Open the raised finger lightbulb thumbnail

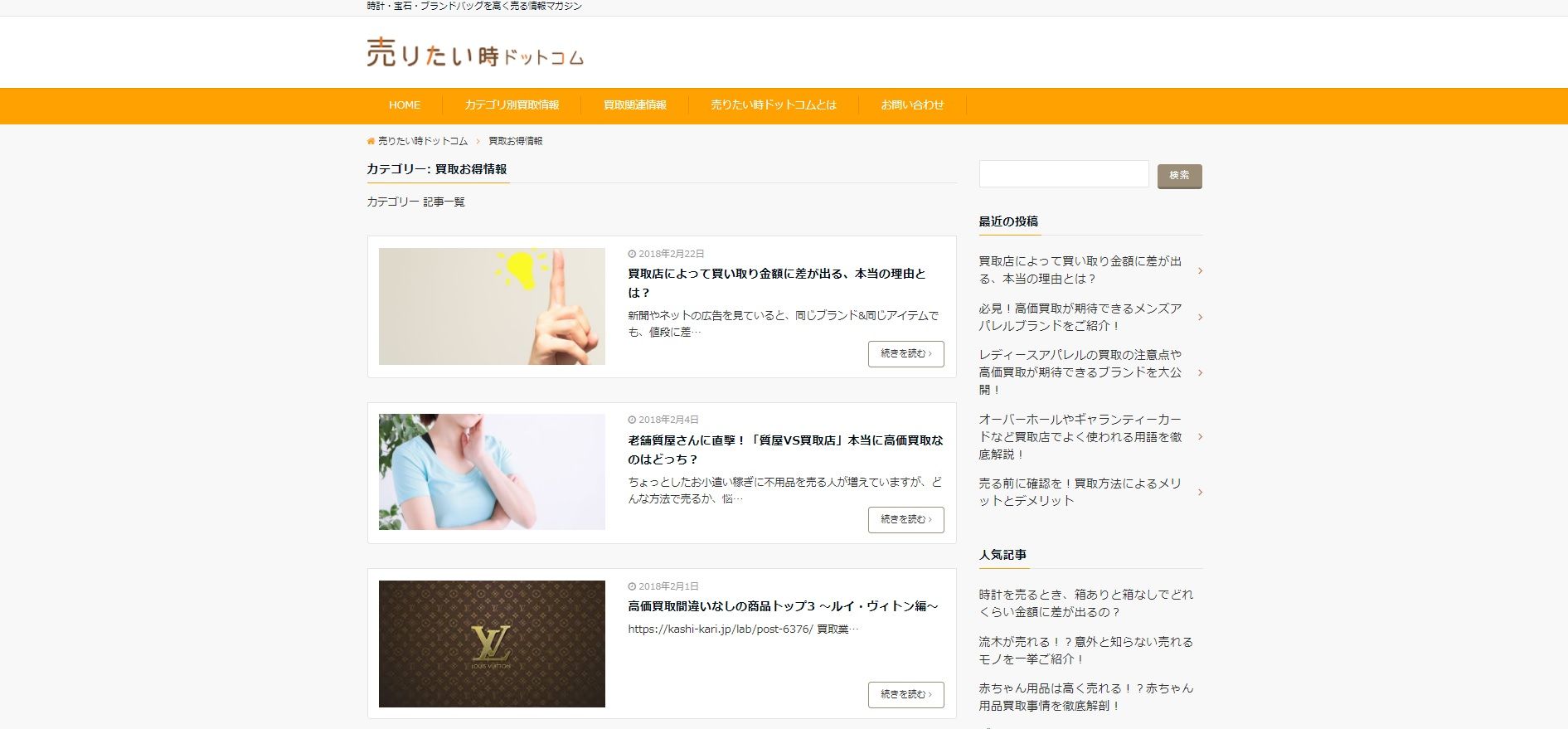(492, 306)
